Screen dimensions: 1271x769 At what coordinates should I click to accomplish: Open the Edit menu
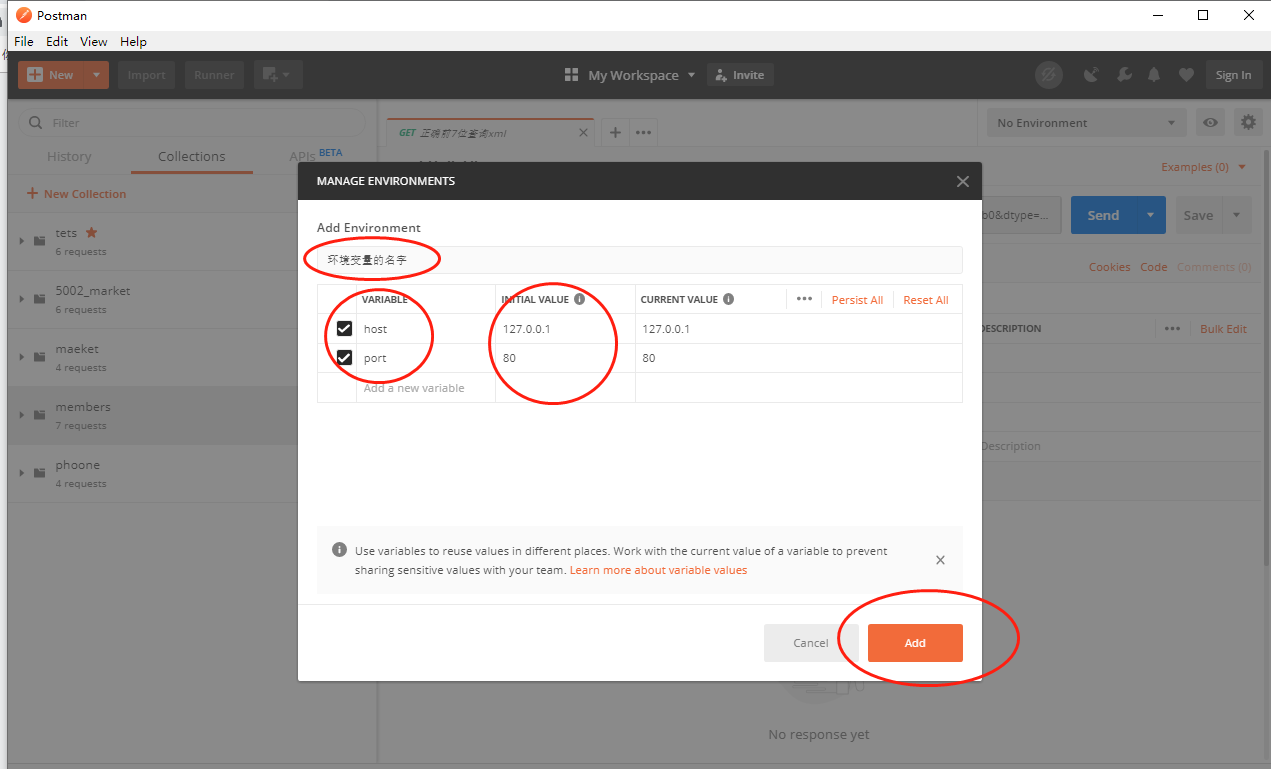(x=57, y=41)
